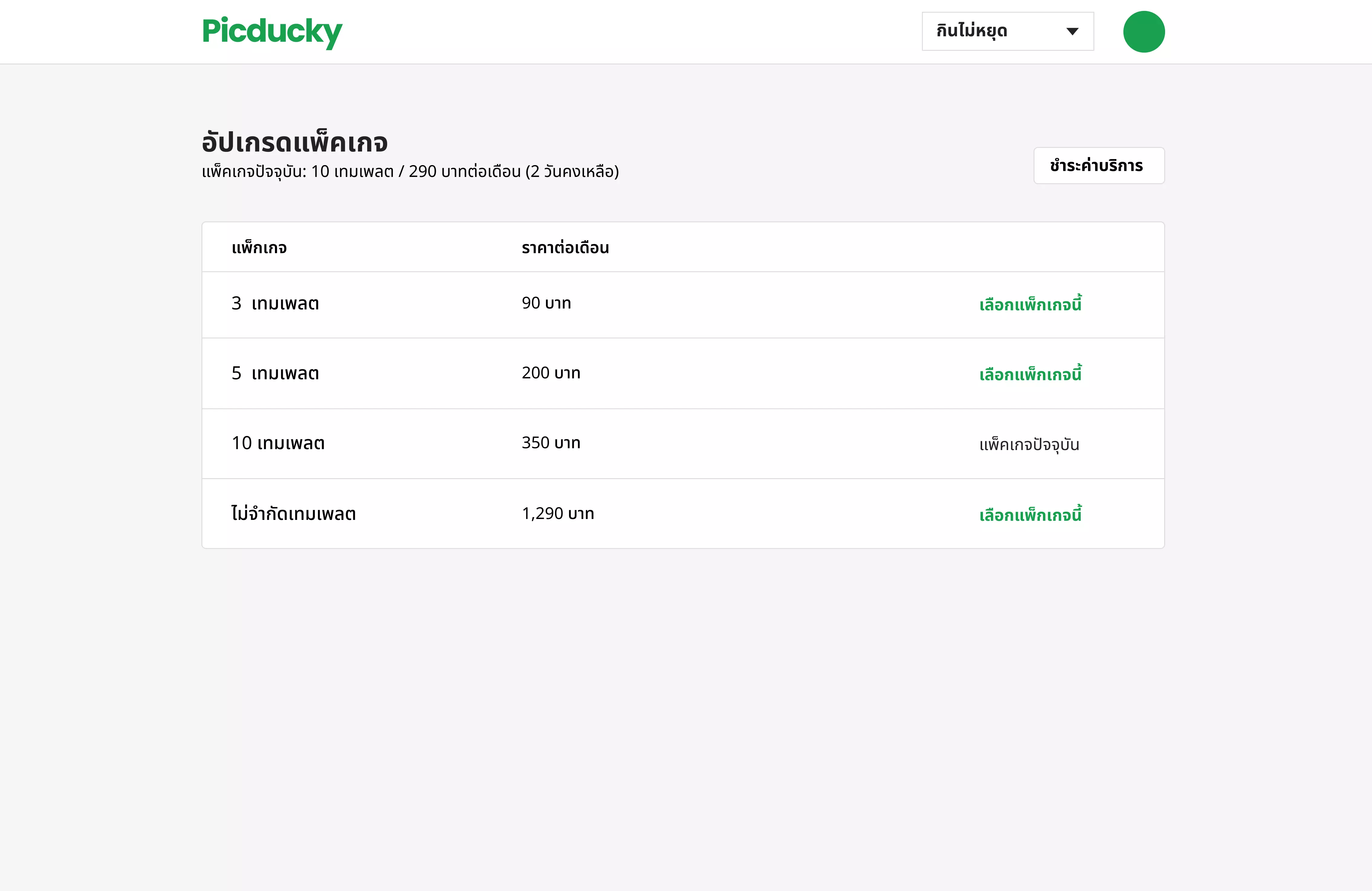Click the 350 บาท price
Image resolution: width=1372 pixels, height=891 pixels.
click(x=550, y=442)
